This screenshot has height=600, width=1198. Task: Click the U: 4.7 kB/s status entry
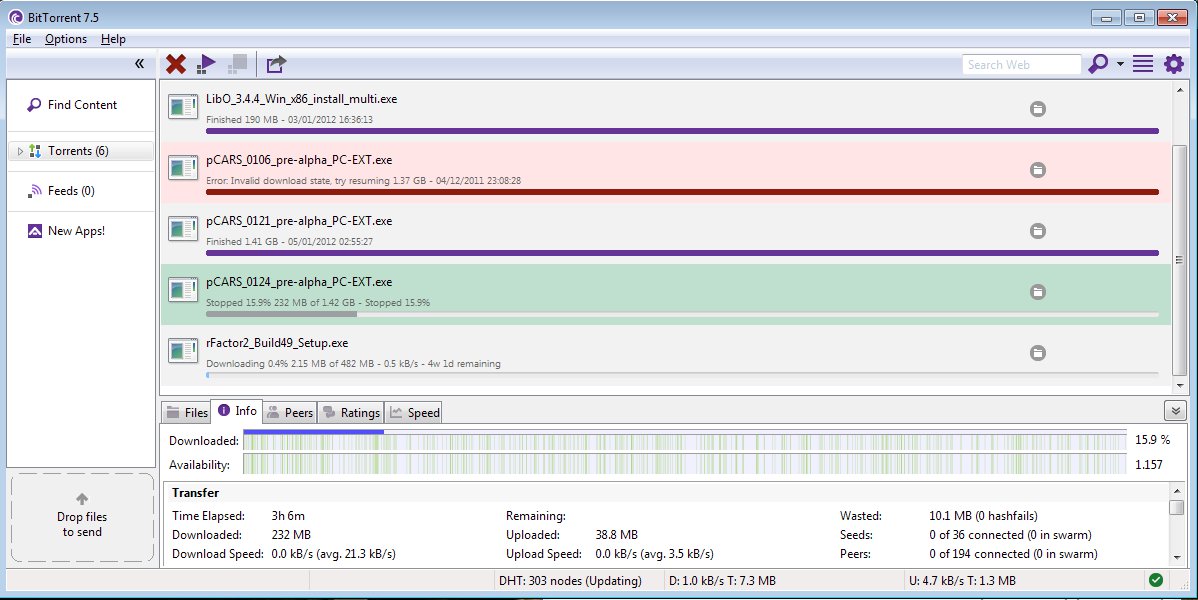coord(962,581)
